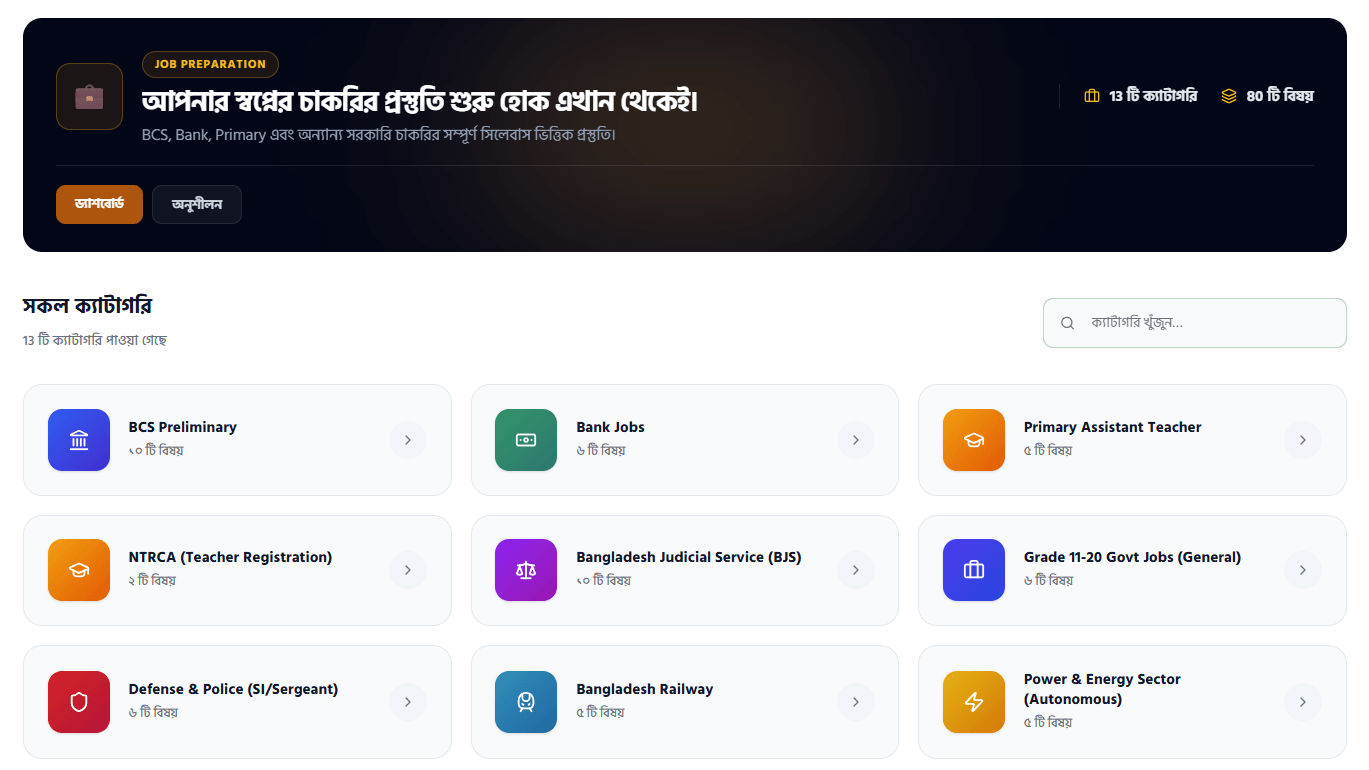1369x770 pixels.
Task: Click the layers icon beside 80 টি বিষয়
Action: pyautogui.click(x=1229, y=96)
